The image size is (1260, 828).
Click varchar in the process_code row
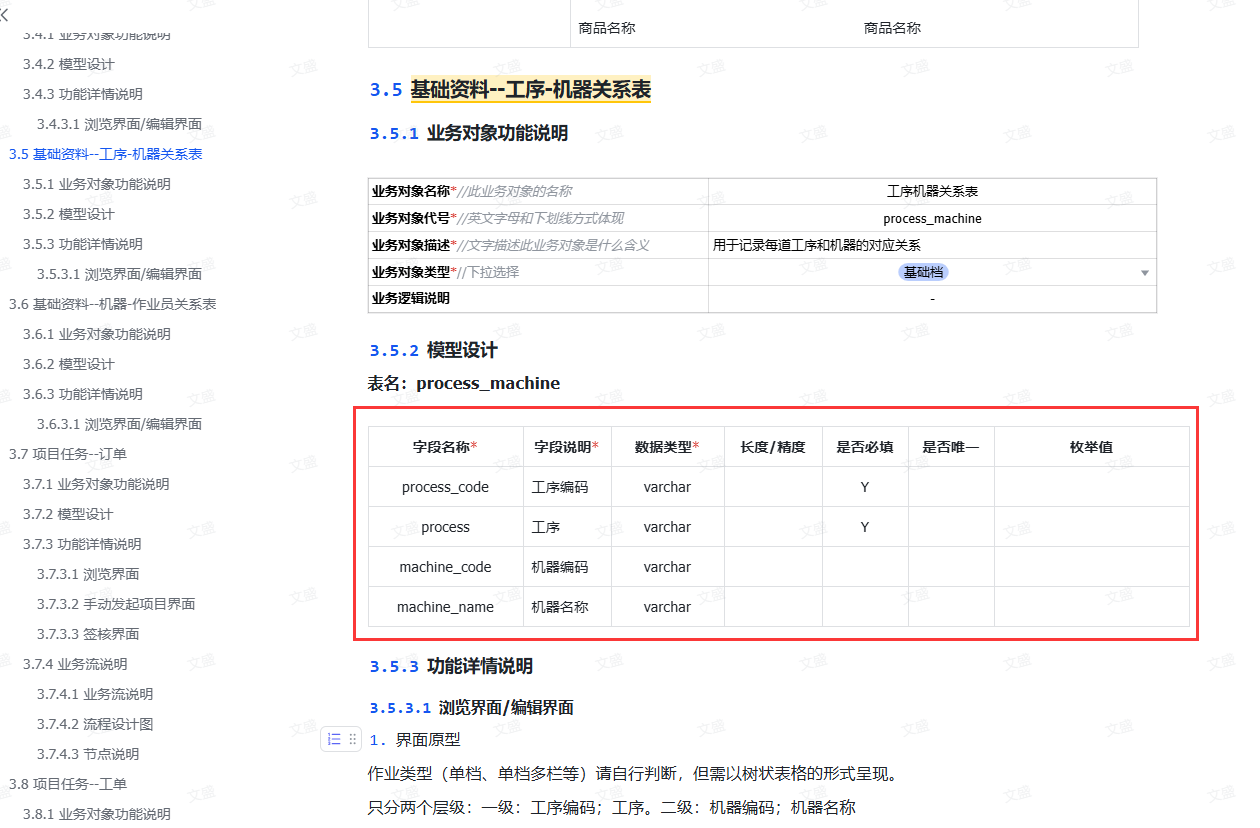coord(667,487)
